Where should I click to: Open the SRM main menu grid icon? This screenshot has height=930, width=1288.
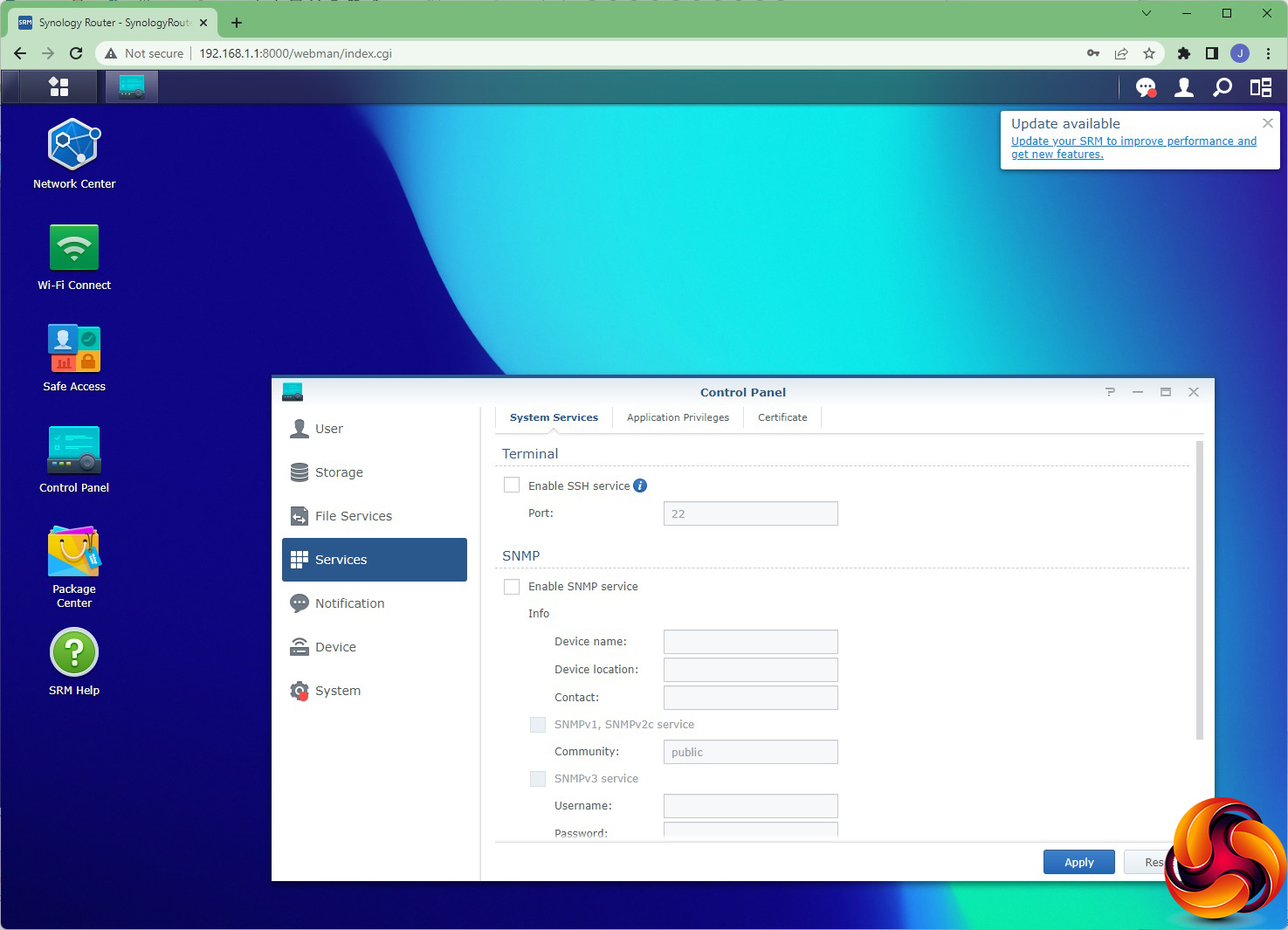pyautogui.click(x=59, y=86)
